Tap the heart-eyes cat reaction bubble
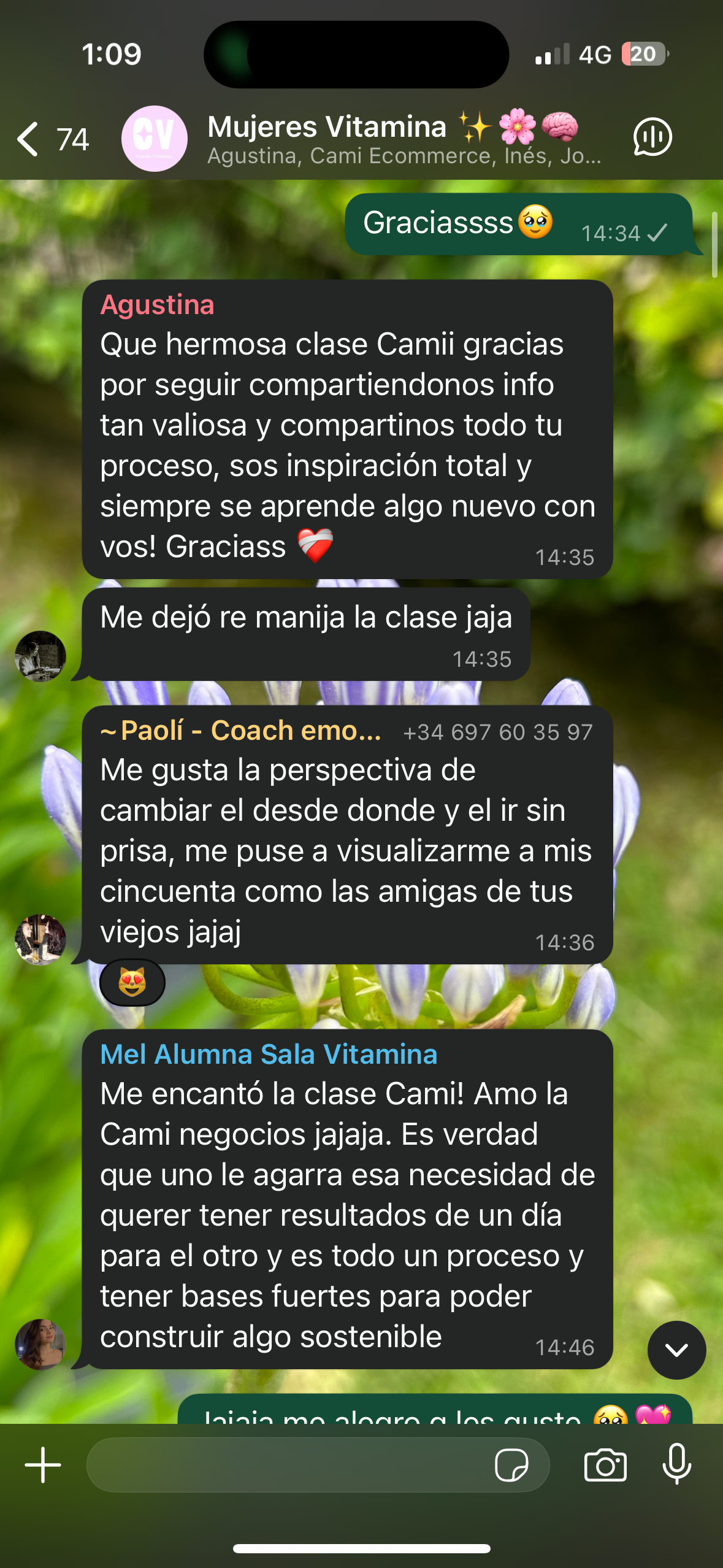Image resolution: width=723 pixels, height=1568 pixels. point(132,983)
